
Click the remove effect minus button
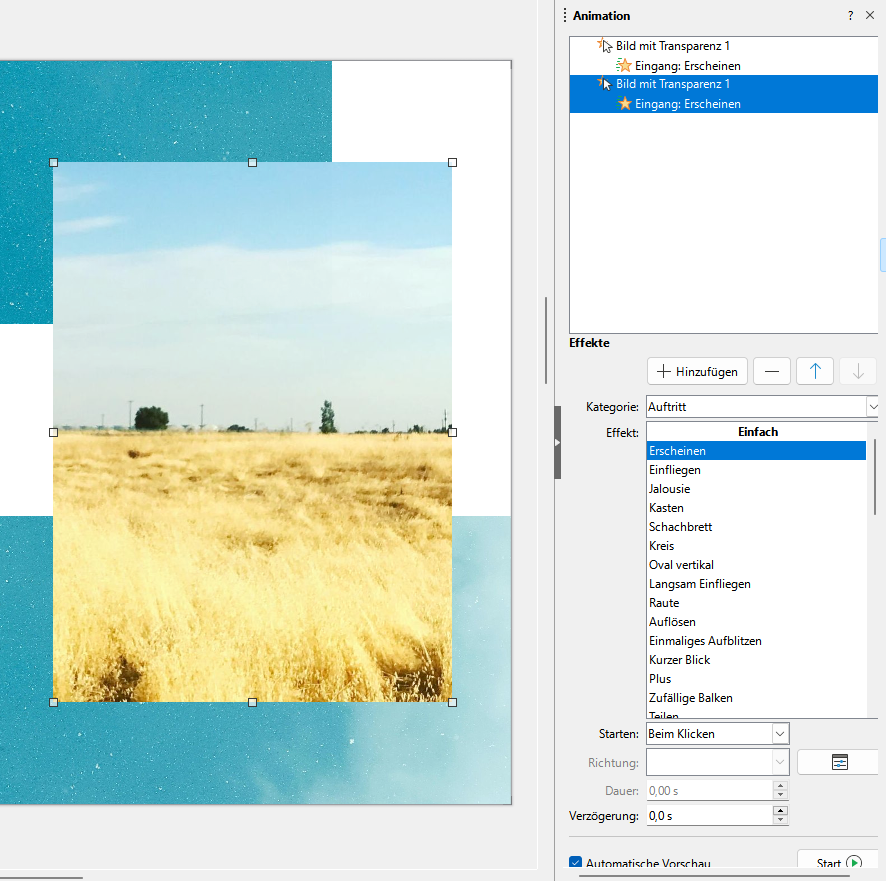[771, 371]
